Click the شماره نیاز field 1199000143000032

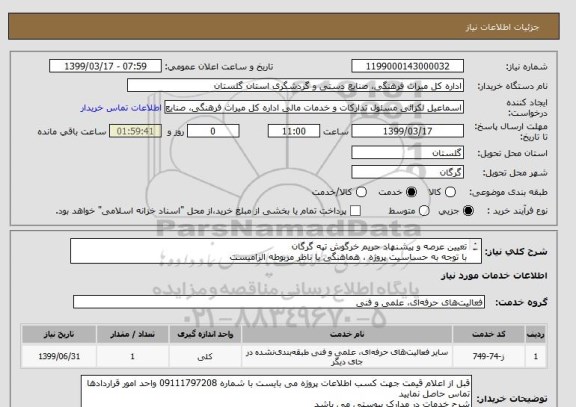coord(407,66)
